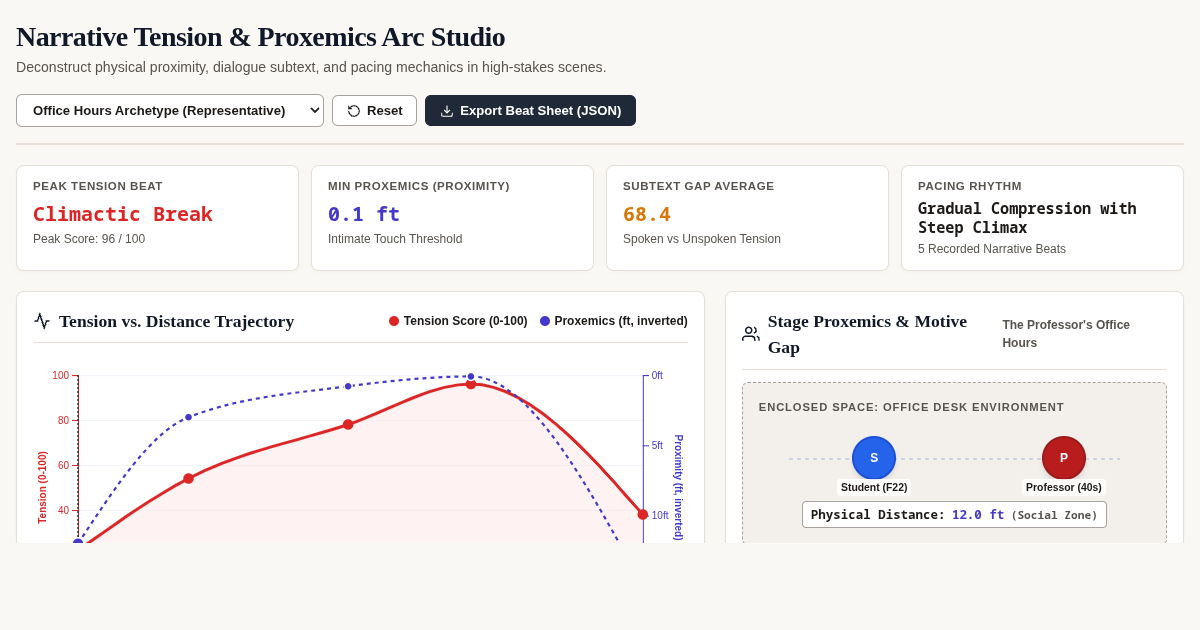Click the red Tension Score legend dot
The width and height of the screenshot is (1200, 630).
coord(394,321)
